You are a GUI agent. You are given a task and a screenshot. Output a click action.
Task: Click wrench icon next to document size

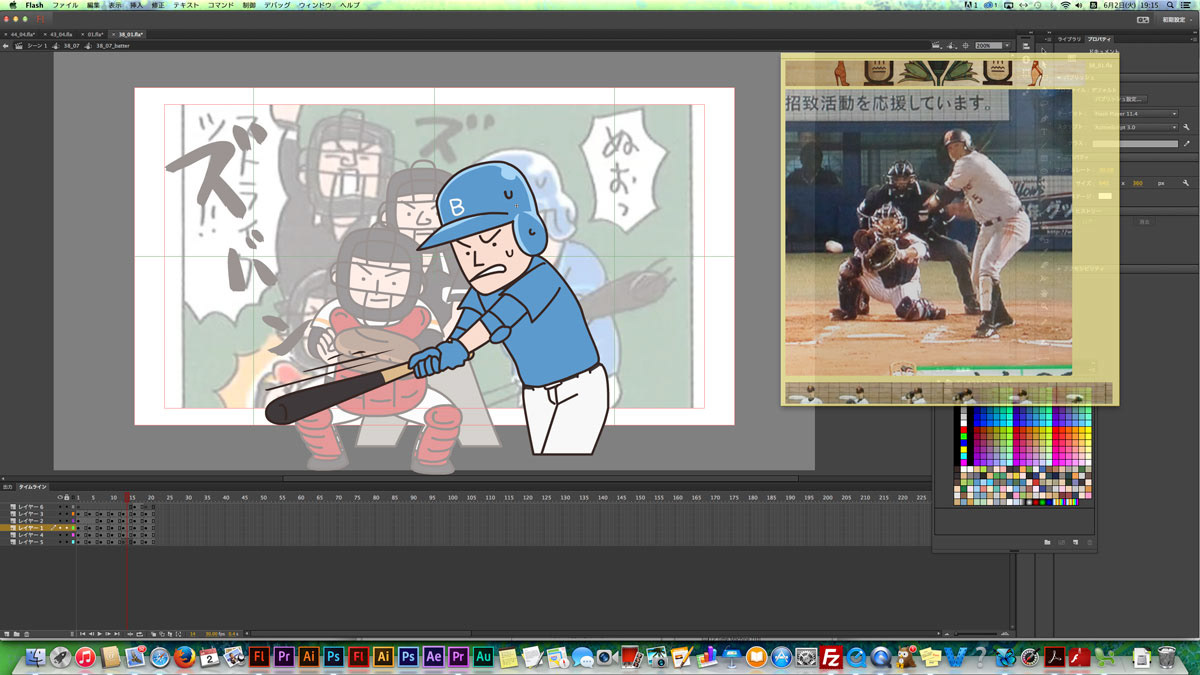(1186, 183)
